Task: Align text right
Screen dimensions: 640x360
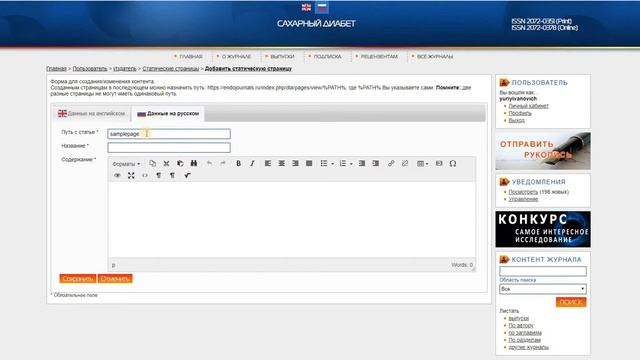Action: (x=295, y=163)
